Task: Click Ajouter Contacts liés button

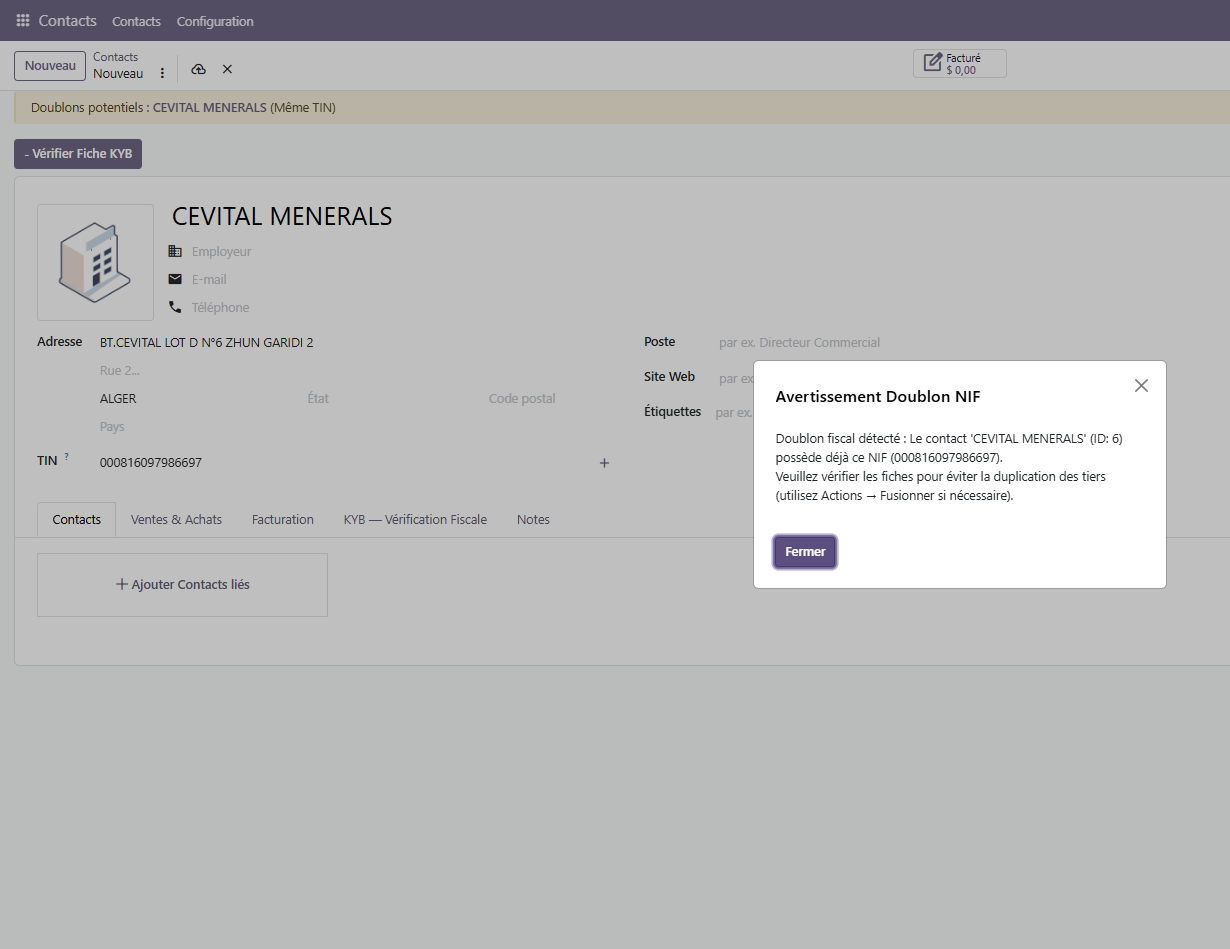Action: 182,584
